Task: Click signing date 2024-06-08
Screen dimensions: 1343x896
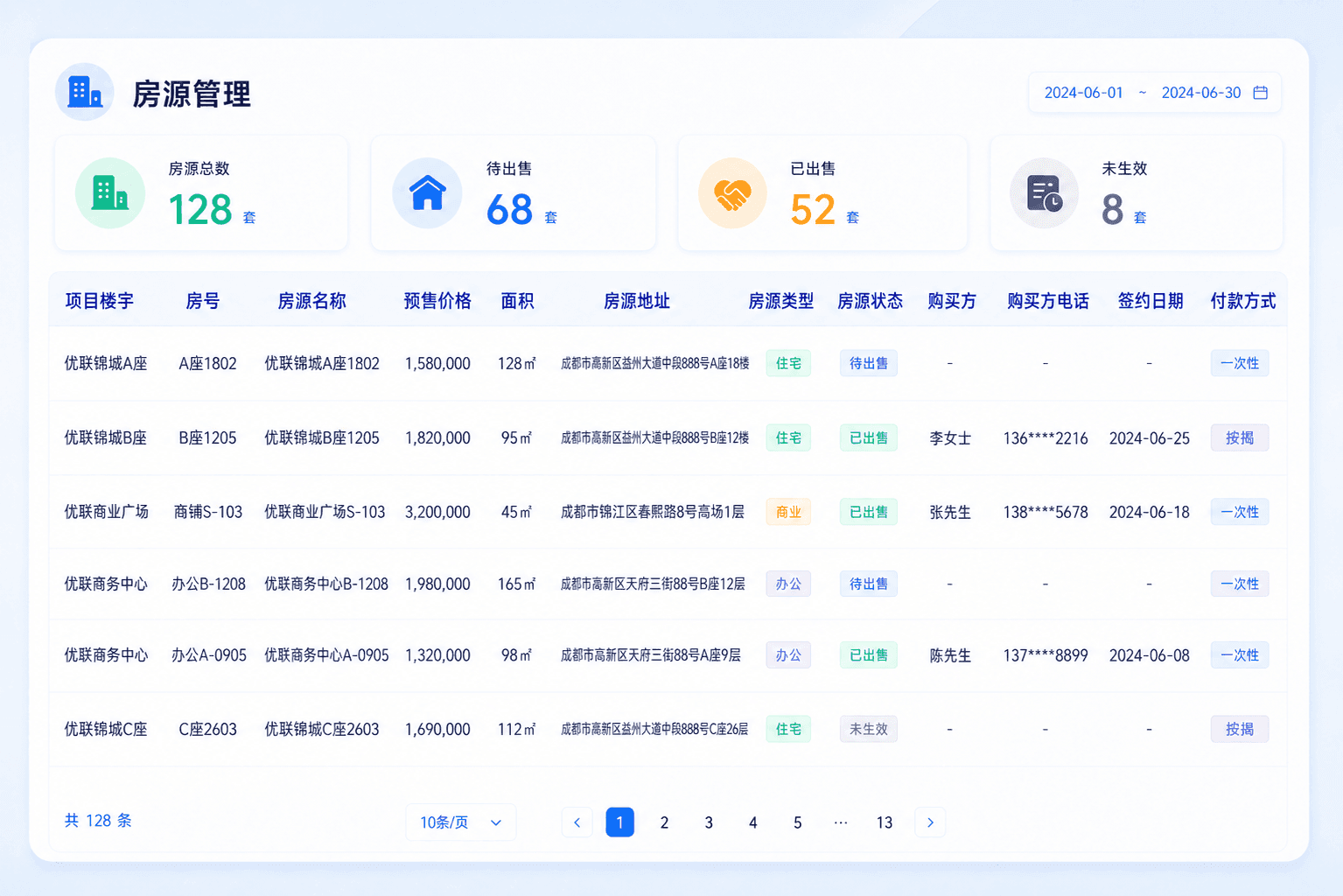Action: (1150, 654)
